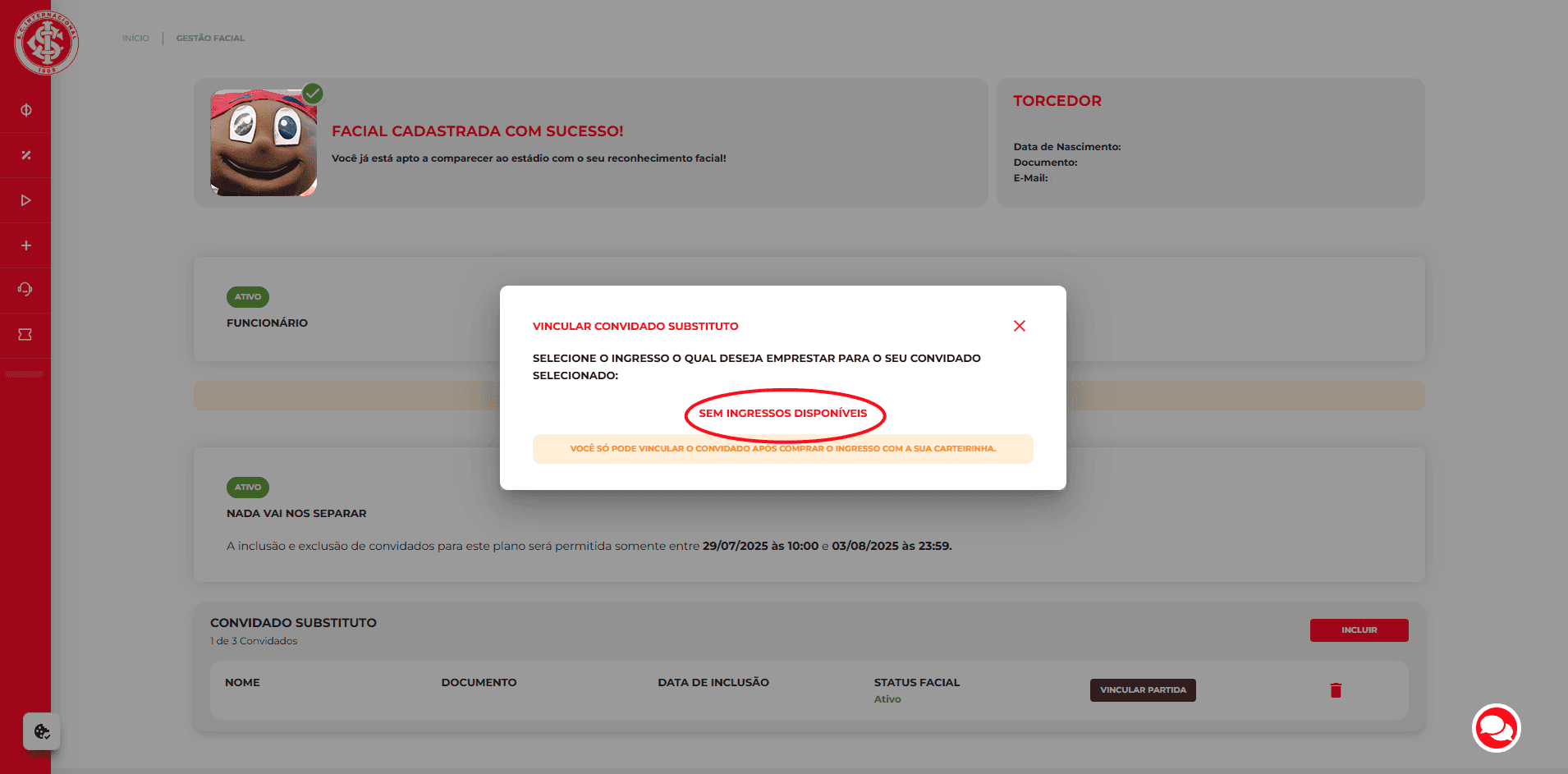Close the Vincular Convidado Substituto dialog
The width and height of the screenshot is (1568, 774).
[1020, 326]
